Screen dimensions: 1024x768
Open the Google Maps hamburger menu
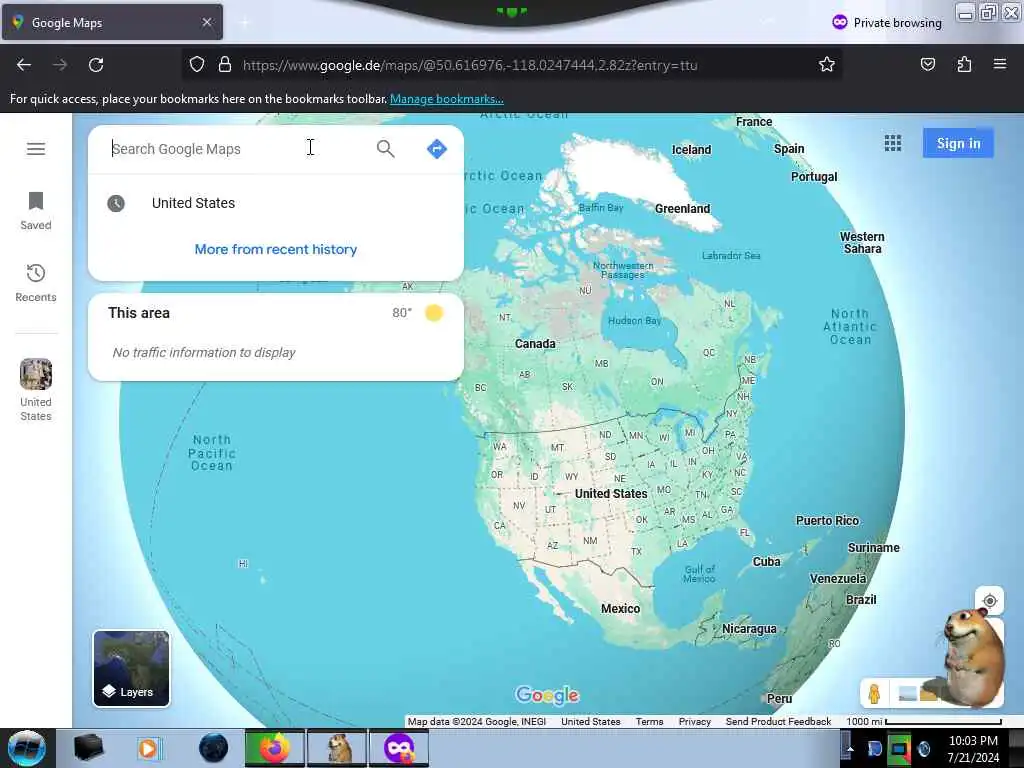(36, 149)
